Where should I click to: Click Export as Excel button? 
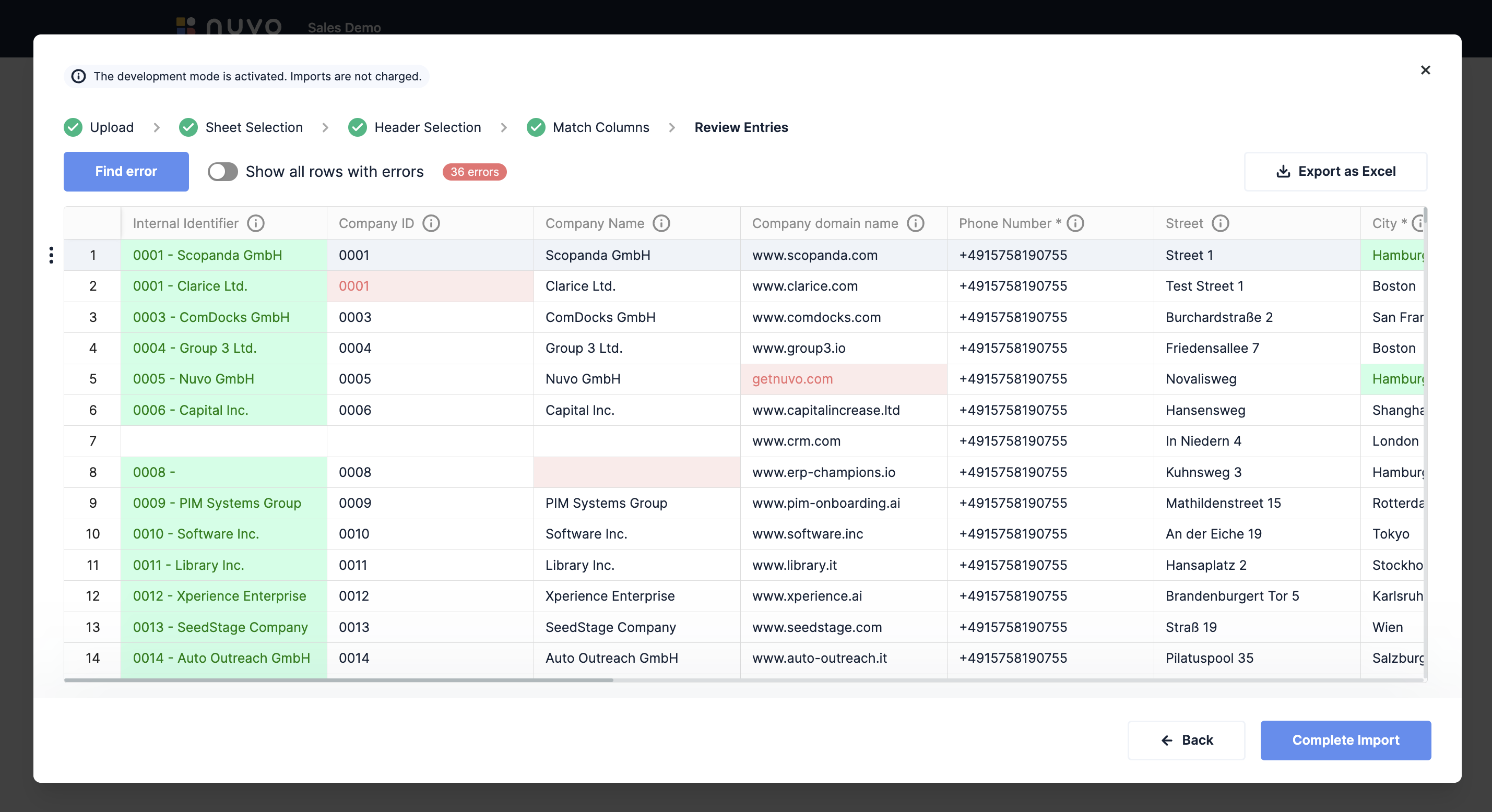click(1335, 172)
